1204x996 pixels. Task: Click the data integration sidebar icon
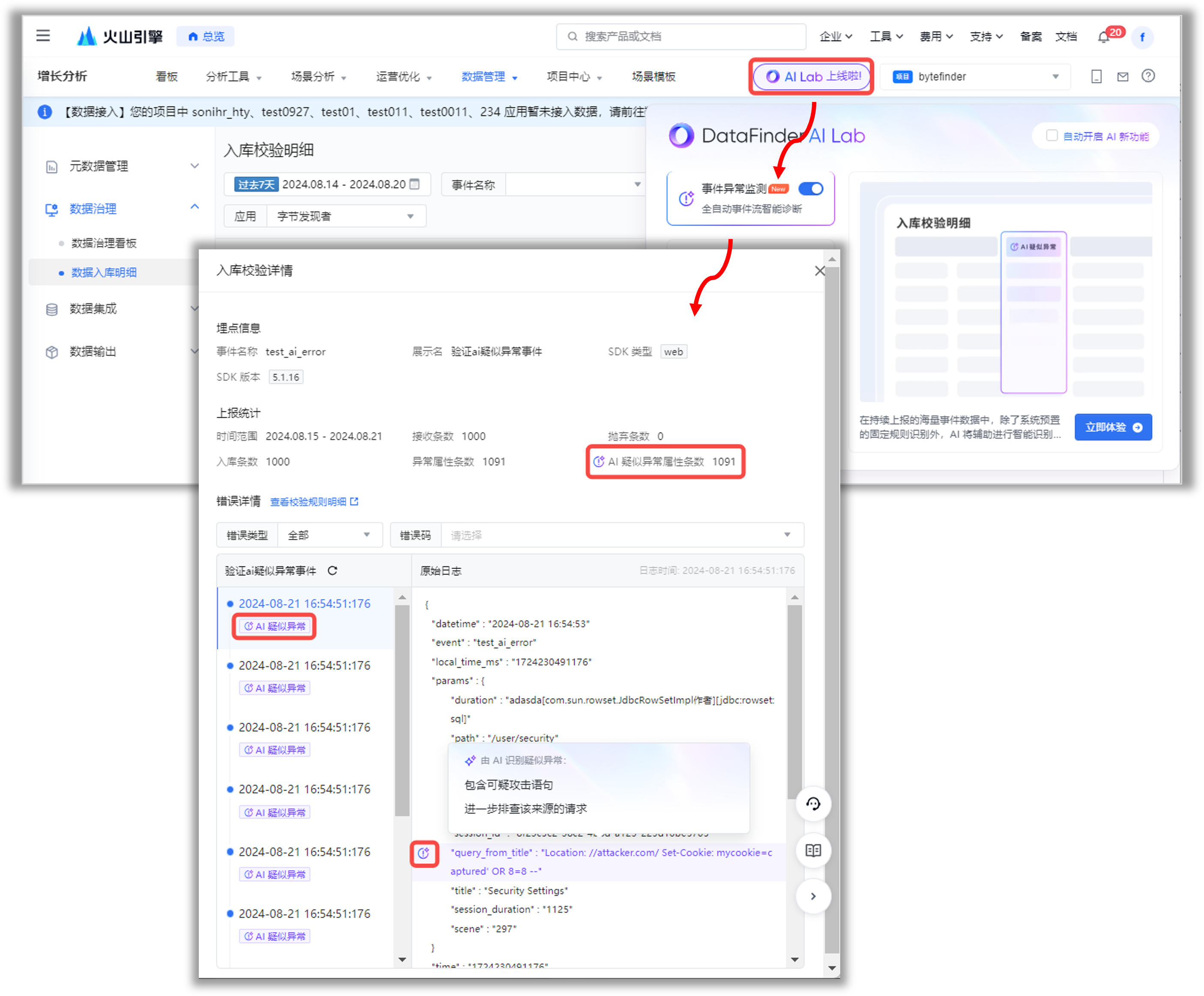pyautogui.click(x=51, y=309)
